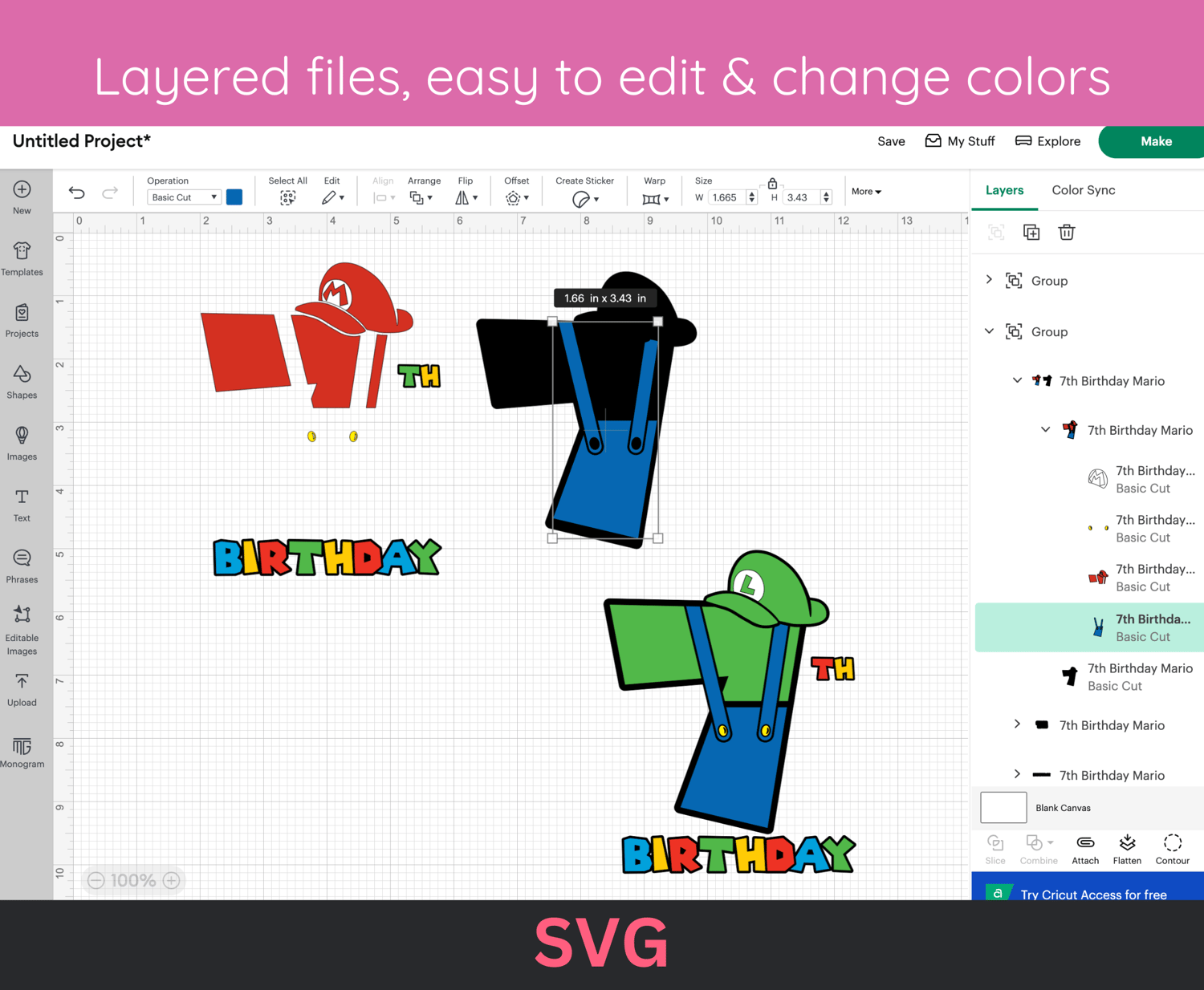Select the highlighted blue overalls layer
The image size is (1204, 990).
click(x=1089, y=627)
